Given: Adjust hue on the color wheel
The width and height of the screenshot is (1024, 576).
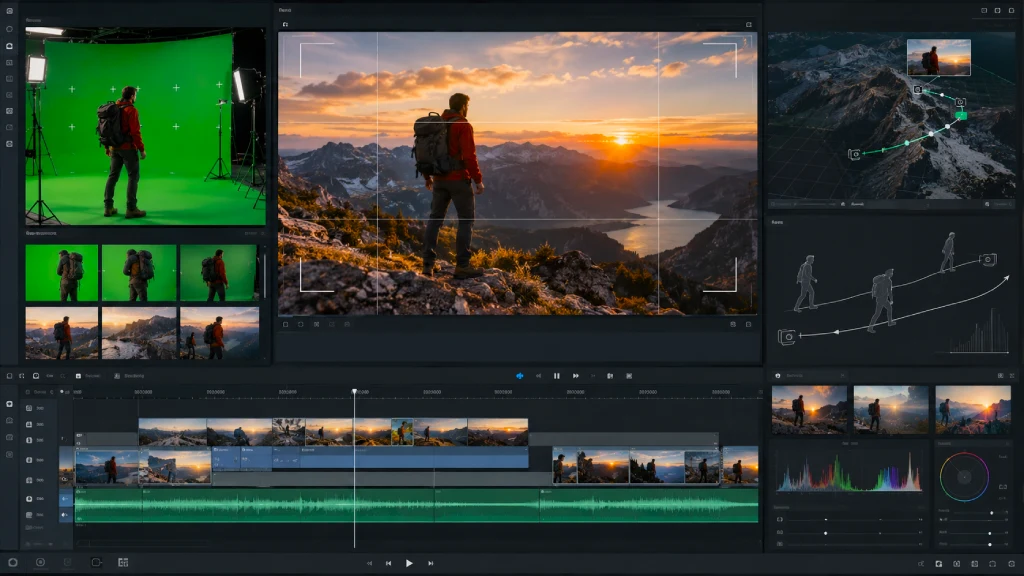Looking at the screenshot, I should (964, 477).
